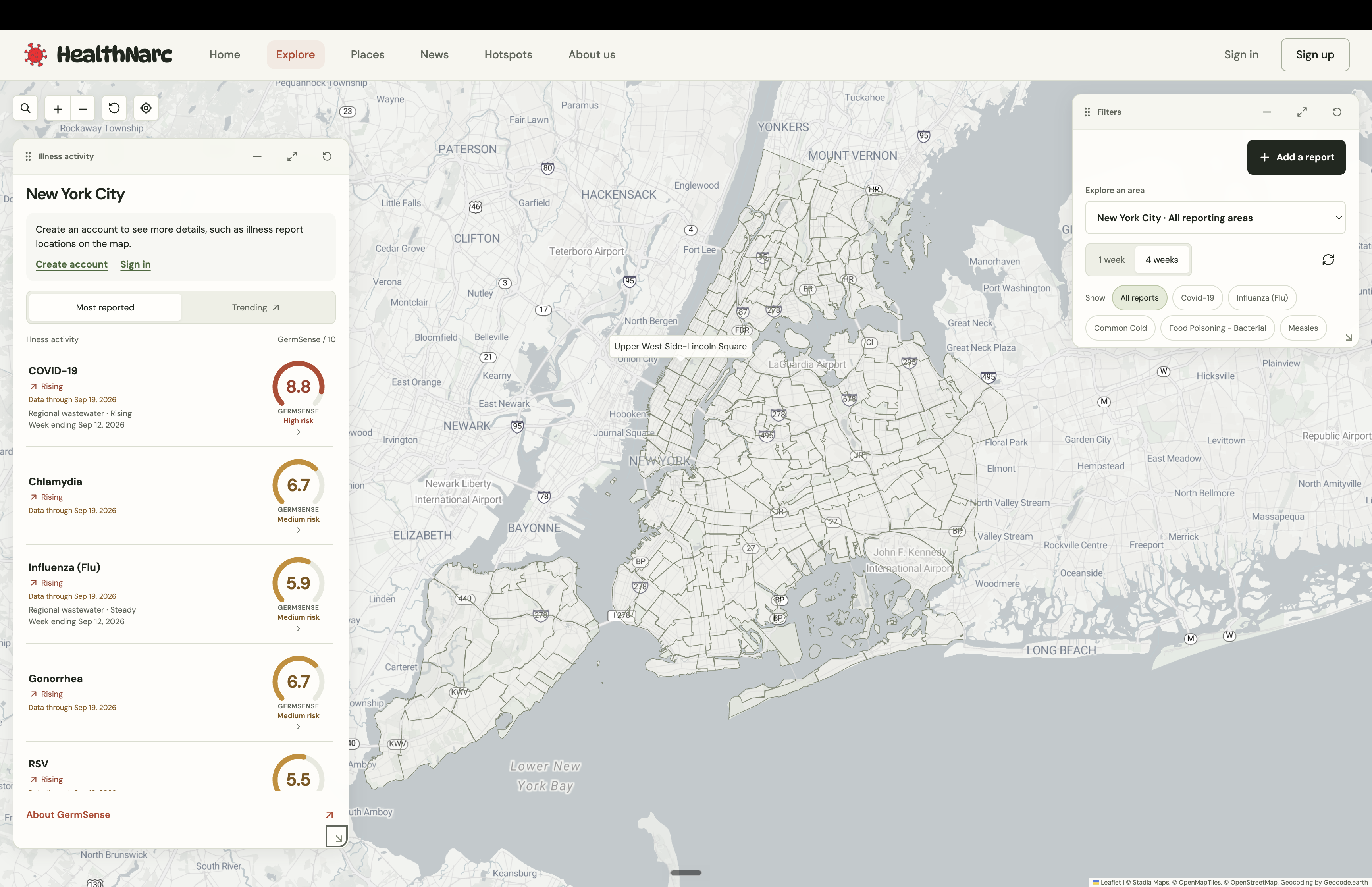Open the About GermSense arrow icon

[330, 814]
